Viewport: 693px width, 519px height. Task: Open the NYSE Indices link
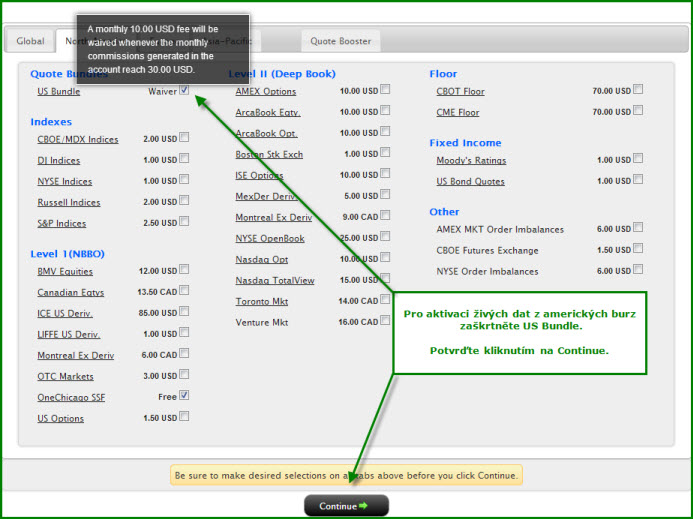[65, 181]
